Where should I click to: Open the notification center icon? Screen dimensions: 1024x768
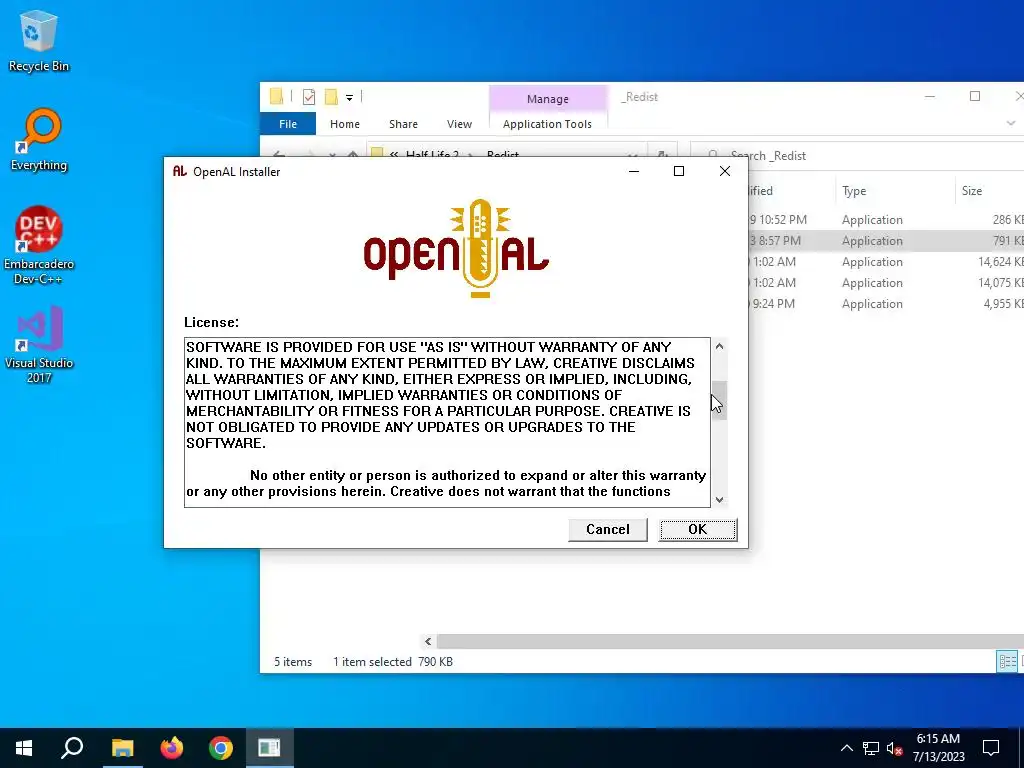pyautogui.click(x=991, y=748)
